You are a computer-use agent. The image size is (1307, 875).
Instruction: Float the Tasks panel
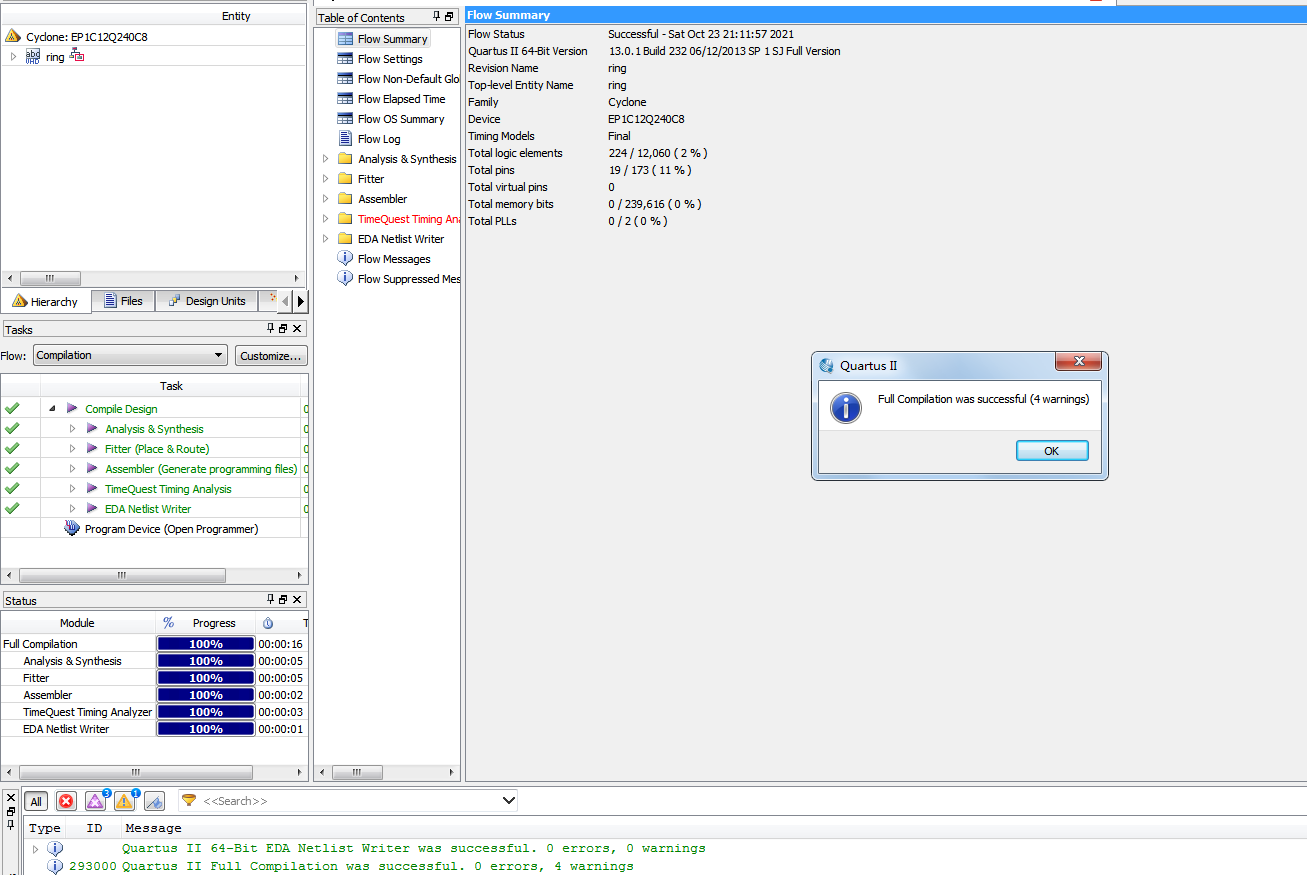283,329
